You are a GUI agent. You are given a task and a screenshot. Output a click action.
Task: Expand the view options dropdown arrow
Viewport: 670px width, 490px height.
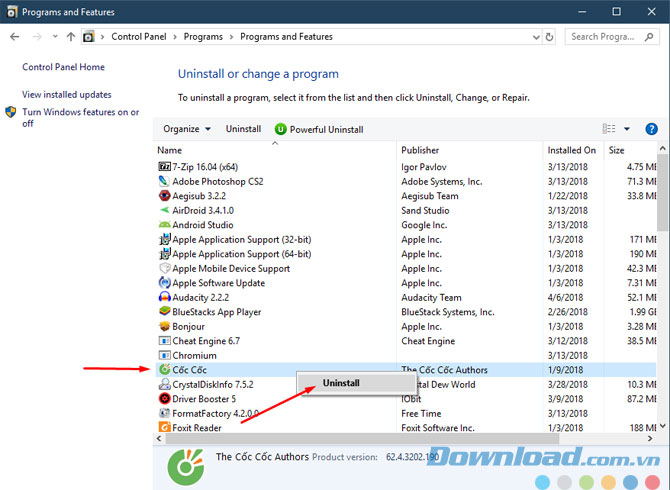click(x=627, y=129)
